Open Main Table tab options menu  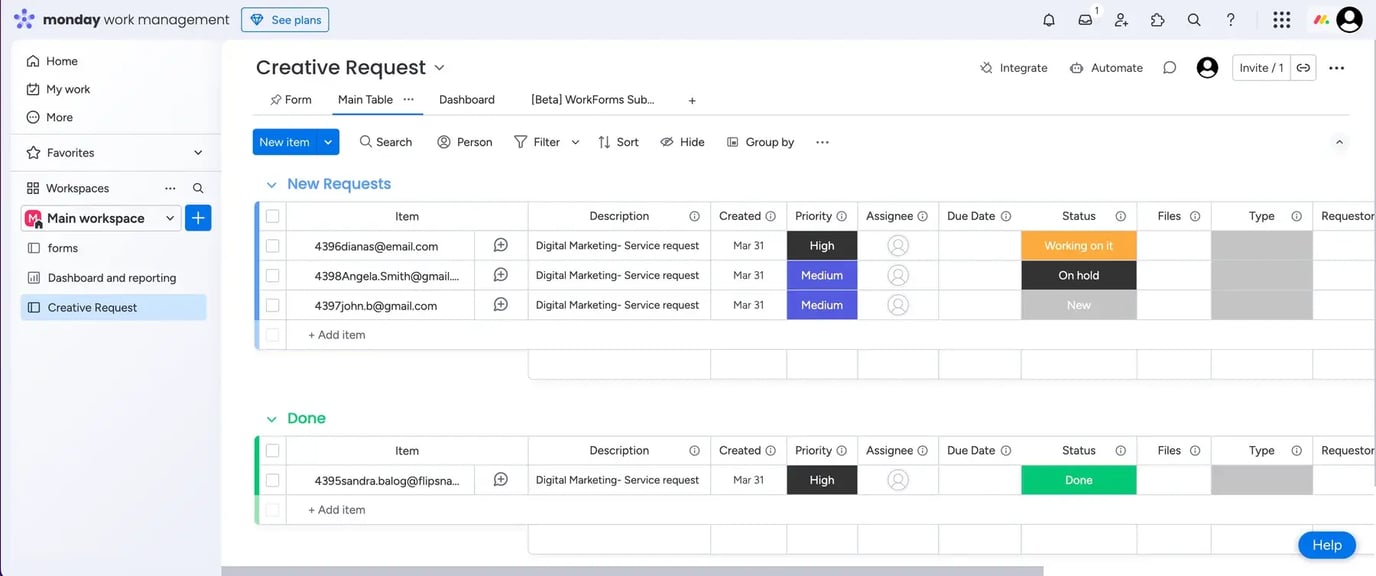408,99
